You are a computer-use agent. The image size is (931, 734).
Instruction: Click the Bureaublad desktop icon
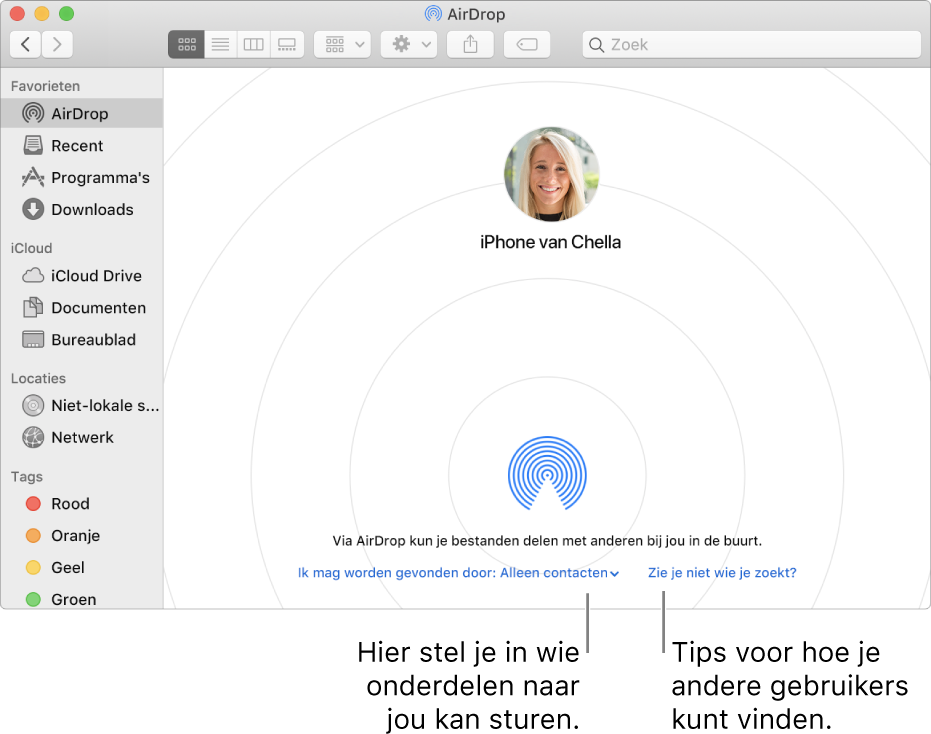(33, 339)
